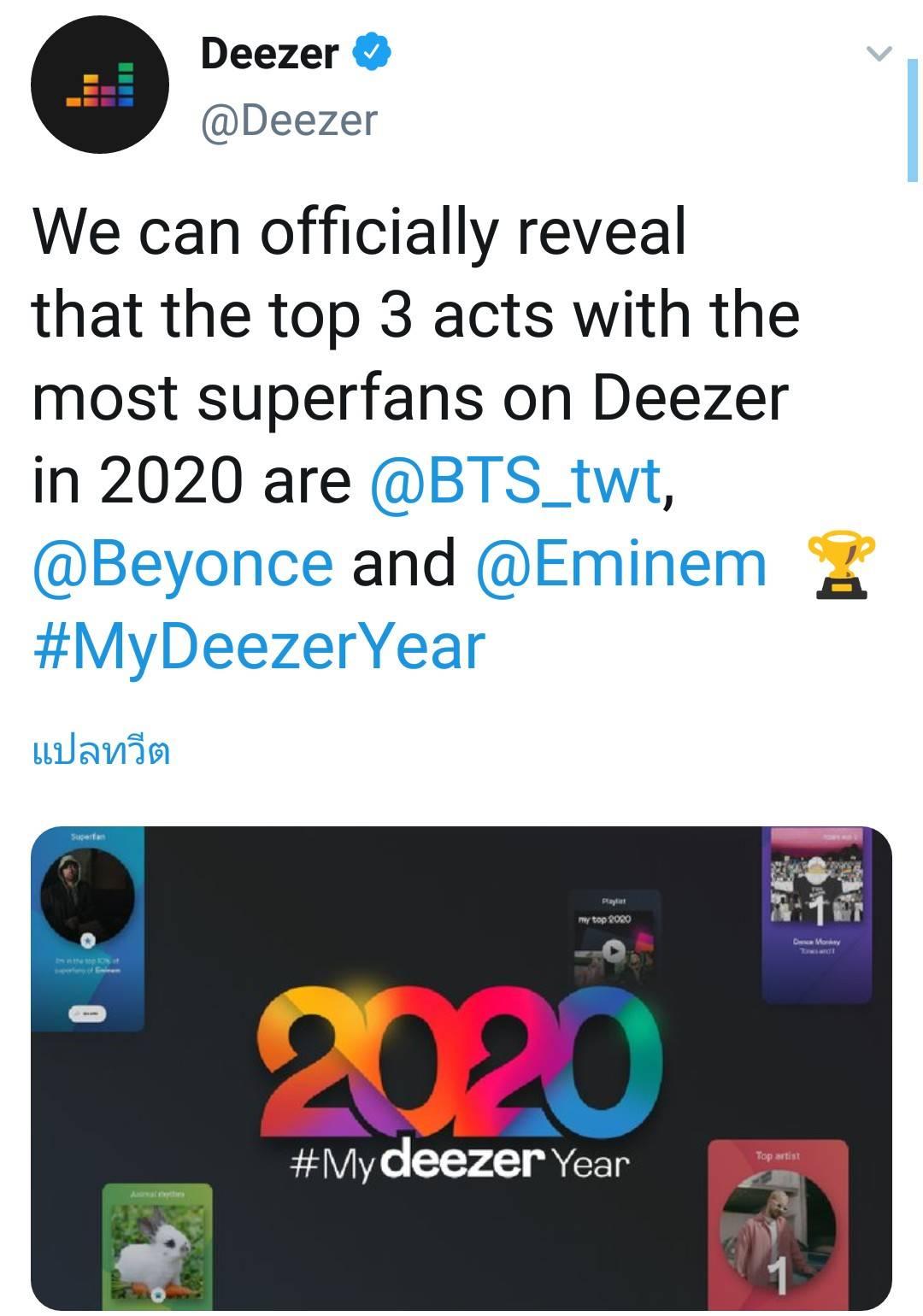Click the blue scrollbar on right edge
The width and height of the screenshot is (923, 1316).
tap(912, 120)
